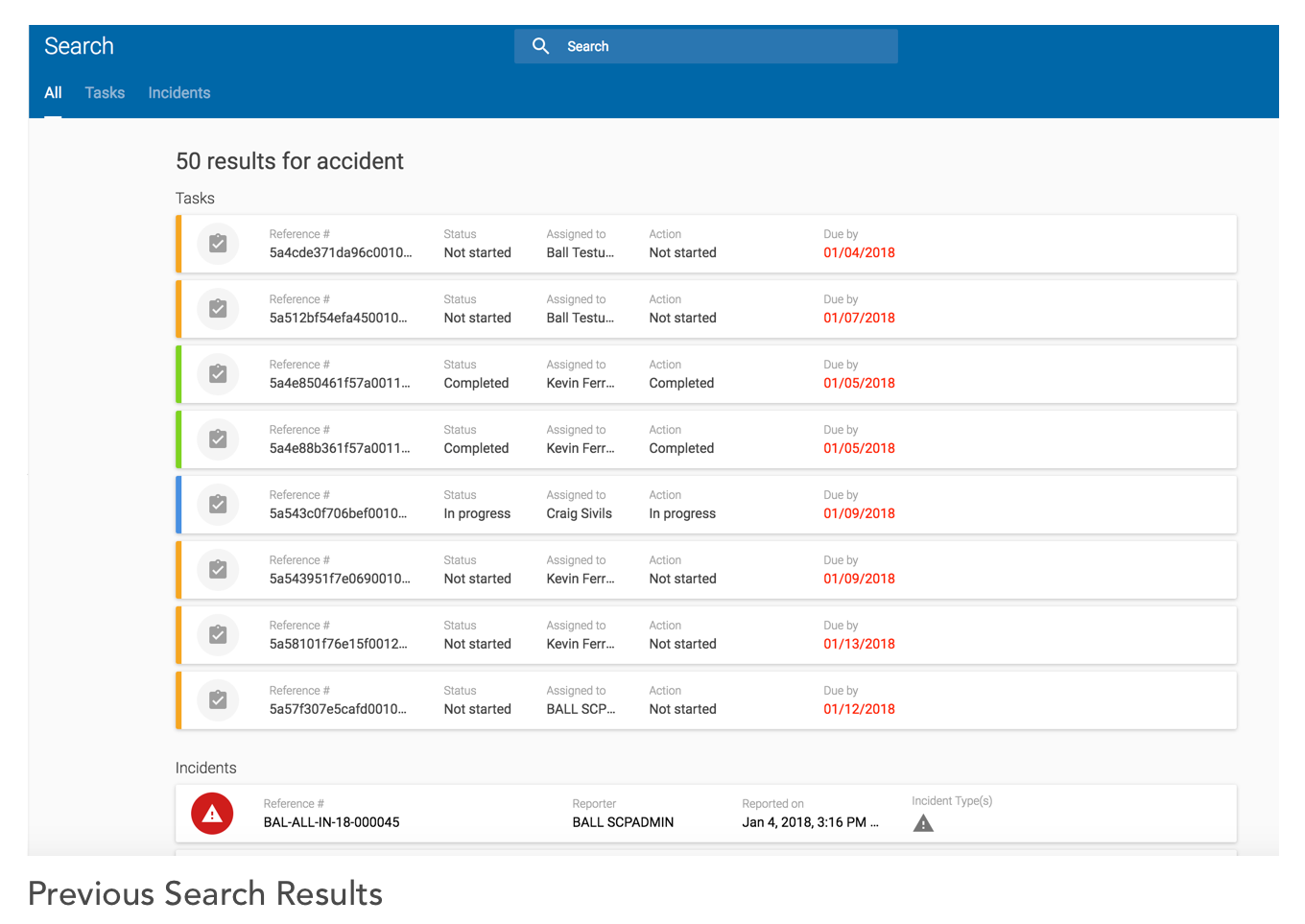Switch to the Incidents tab

pos(179,93)
